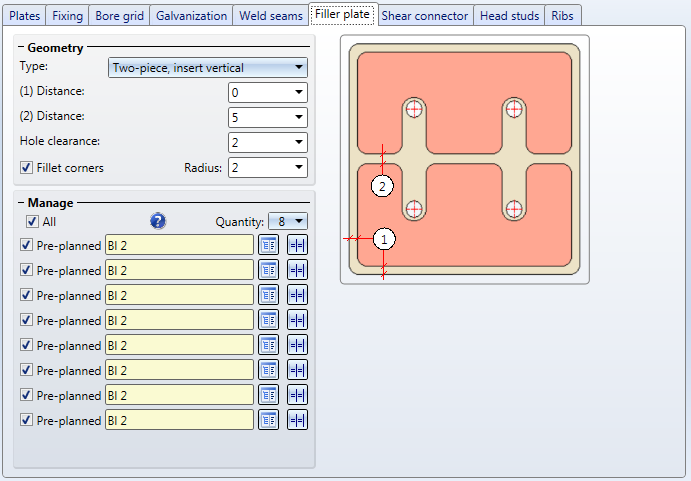Open the Shear connector tab

click(424, 16)
